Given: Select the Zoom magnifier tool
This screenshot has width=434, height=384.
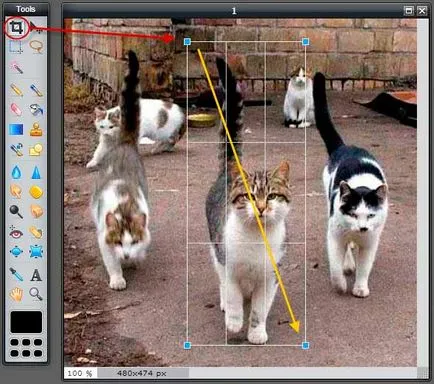Looking at the screenshot, I should pyautogui.click(x=36, y=294).
